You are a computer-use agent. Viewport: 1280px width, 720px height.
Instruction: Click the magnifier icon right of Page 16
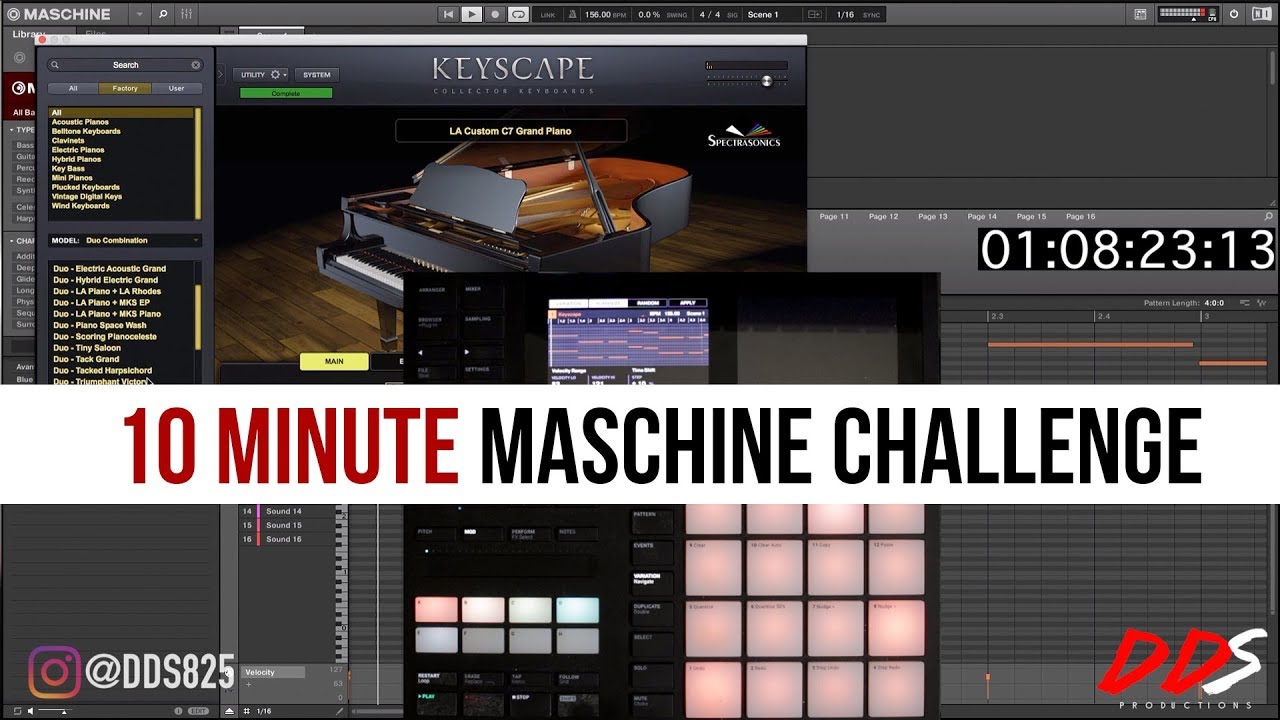pyautogui.click(x=1269, y=216)
